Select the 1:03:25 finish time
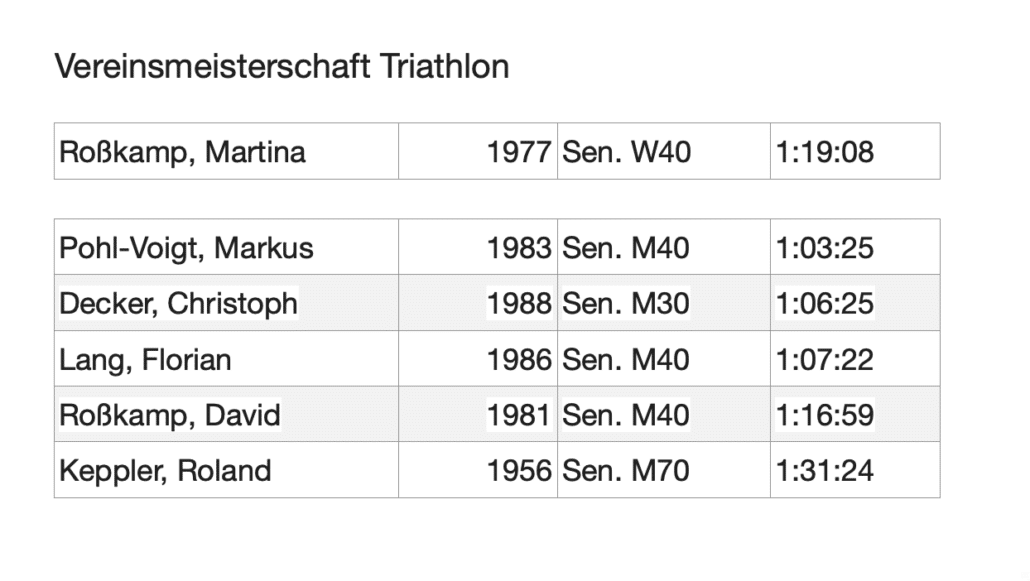 (x=855, y=247)
